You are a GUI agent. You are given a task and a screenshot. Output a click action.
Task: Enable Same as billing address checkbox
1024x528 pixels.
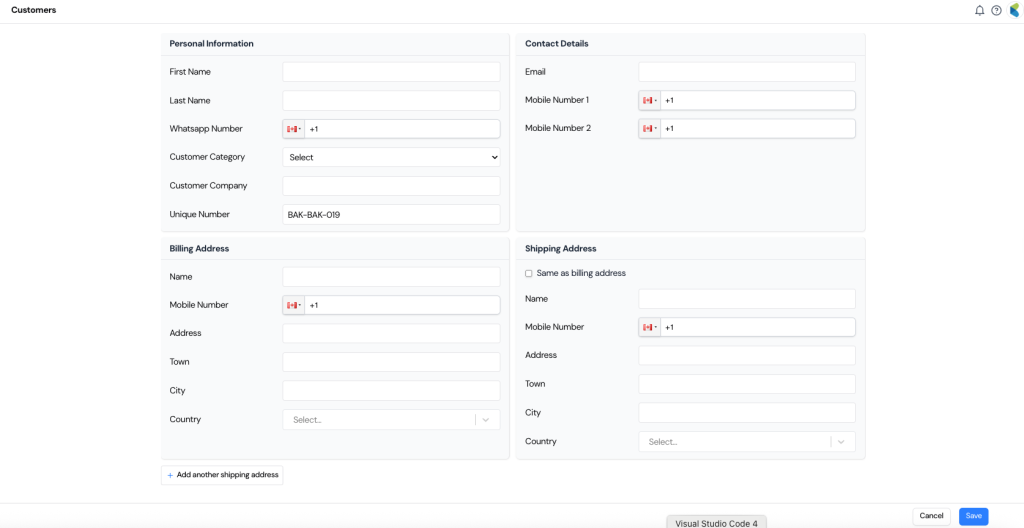click(x=529, y=273)
